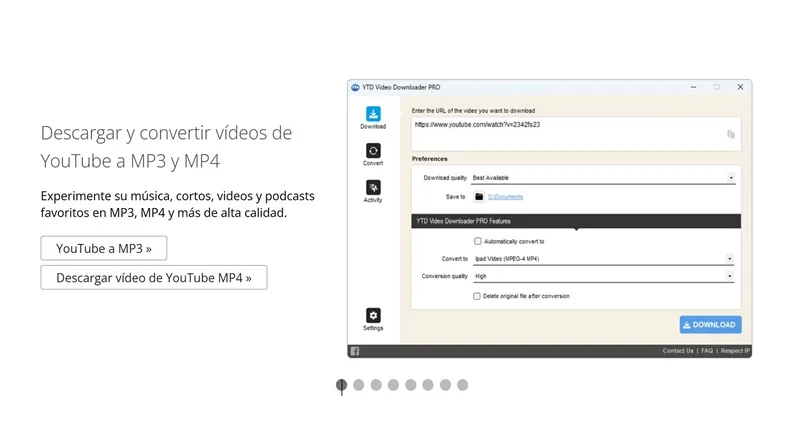Open the Download quality dropdown
The height and width of the screenshot is (445, 800).
pyautogui.click(x=603, y=178)
